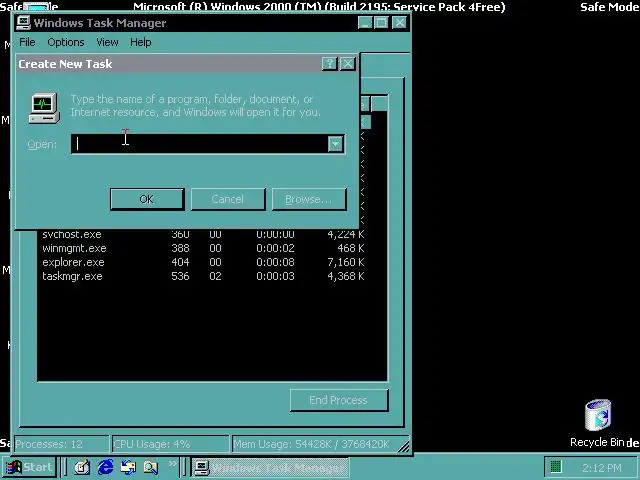640x480 pixels.
Task: Click CPU time 0:00:08
Action: (276, 262)
